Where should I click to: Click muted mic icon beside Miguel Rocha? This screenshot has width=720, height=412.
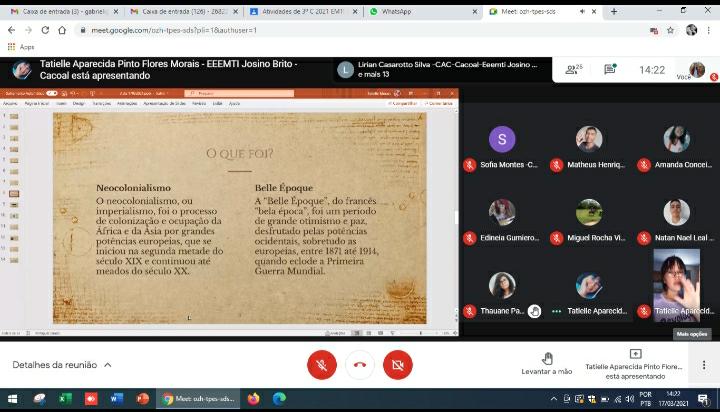557,238
